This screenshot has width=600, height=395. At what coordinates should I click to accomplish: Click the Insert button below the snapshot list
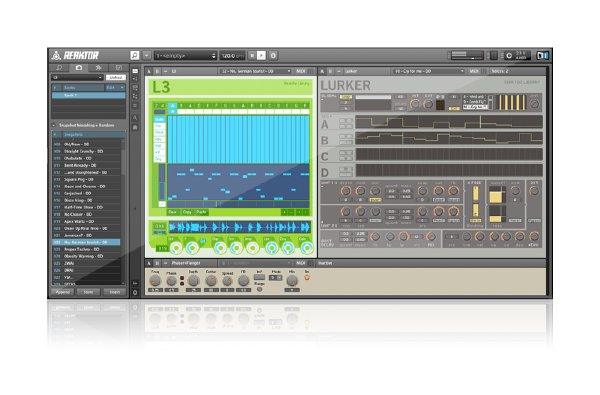114,292
